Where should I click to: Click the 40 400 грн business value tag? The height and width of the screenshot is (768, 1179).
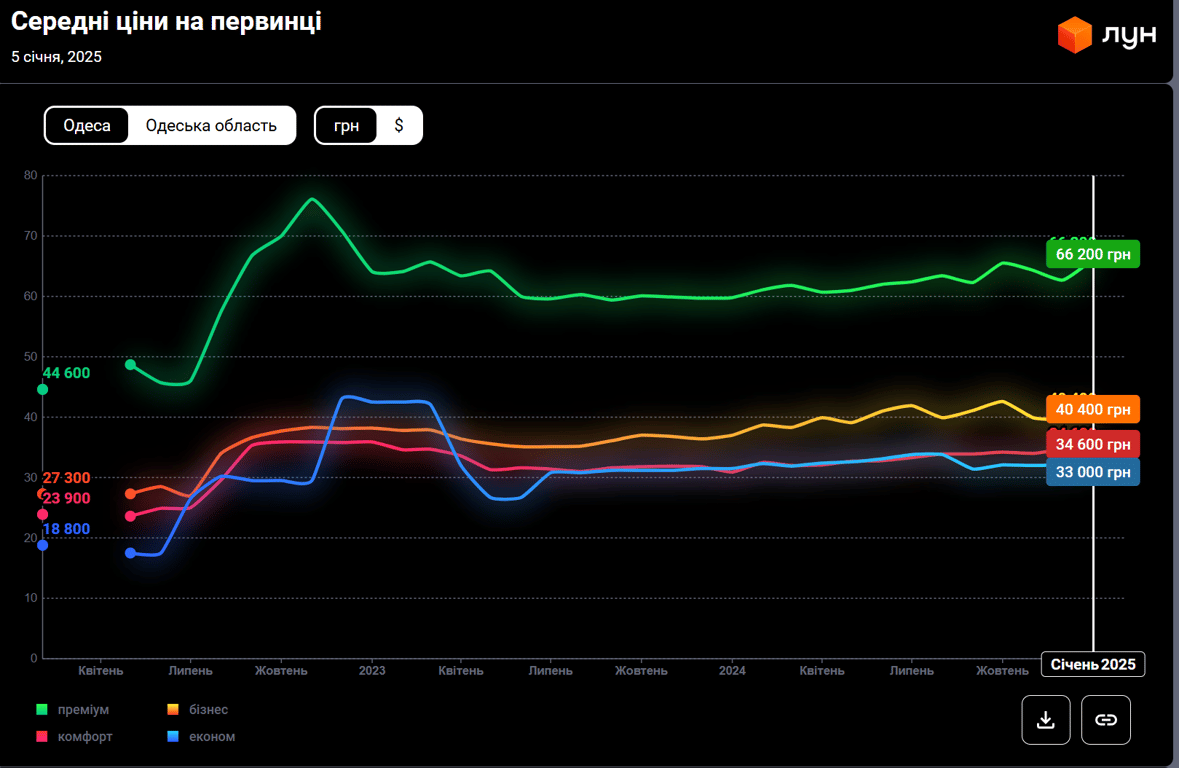tap(1093, 410)
